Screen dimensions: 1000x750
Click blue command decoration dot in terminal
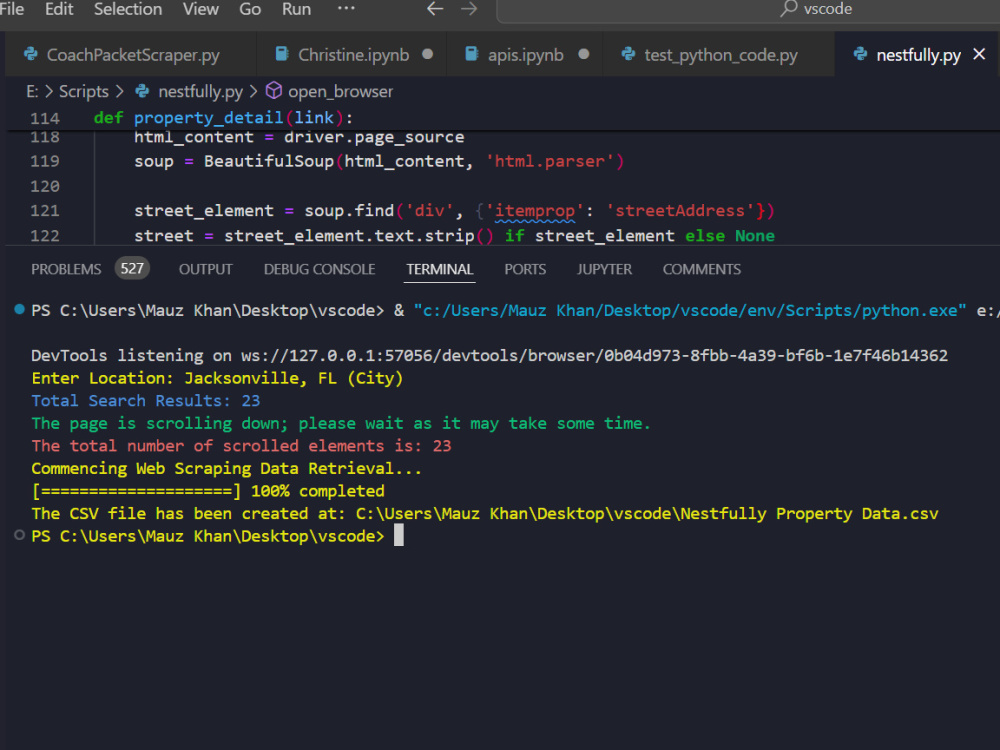20,309
